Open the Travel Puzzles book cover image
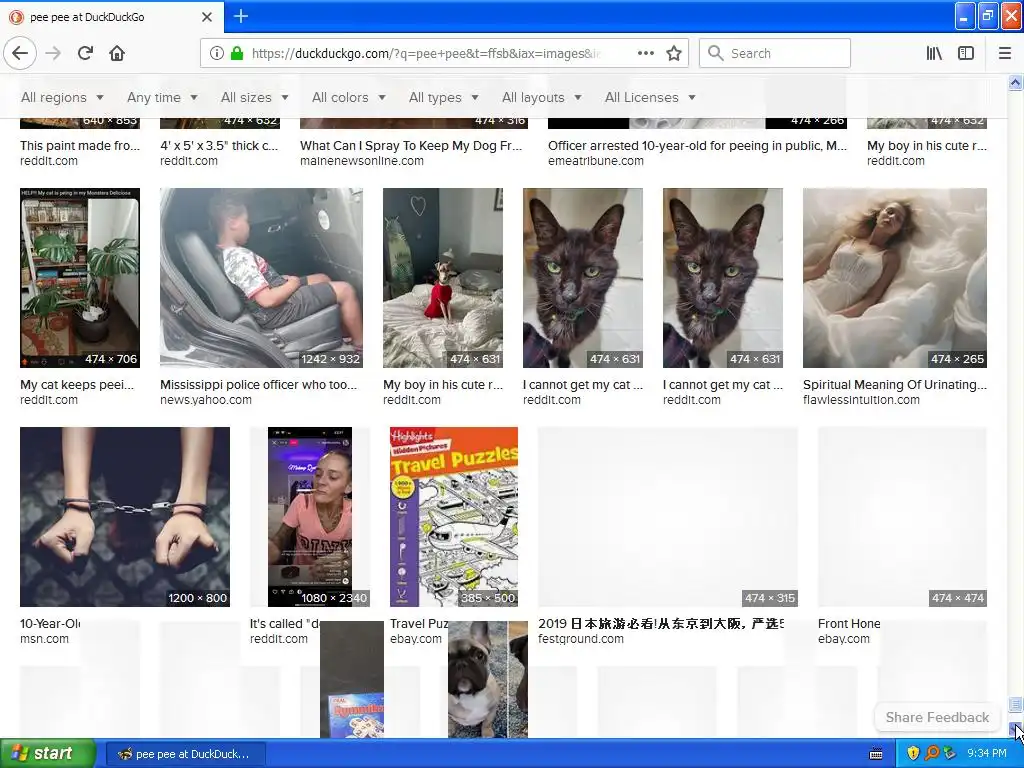The width and height of the screenshot is (1024, 768). coord(454,517)
